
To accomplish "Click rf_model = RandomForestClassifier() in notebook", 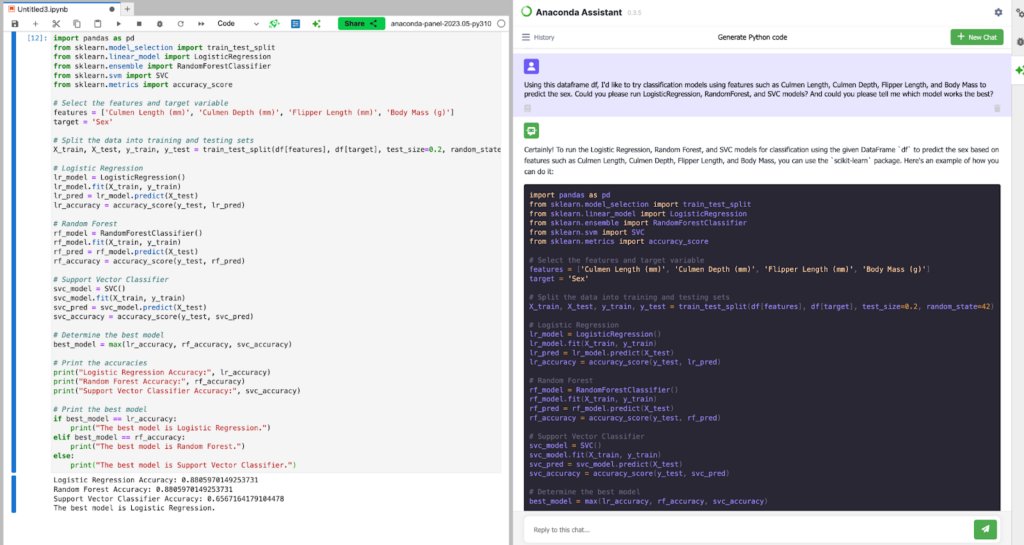I will 128,233.
